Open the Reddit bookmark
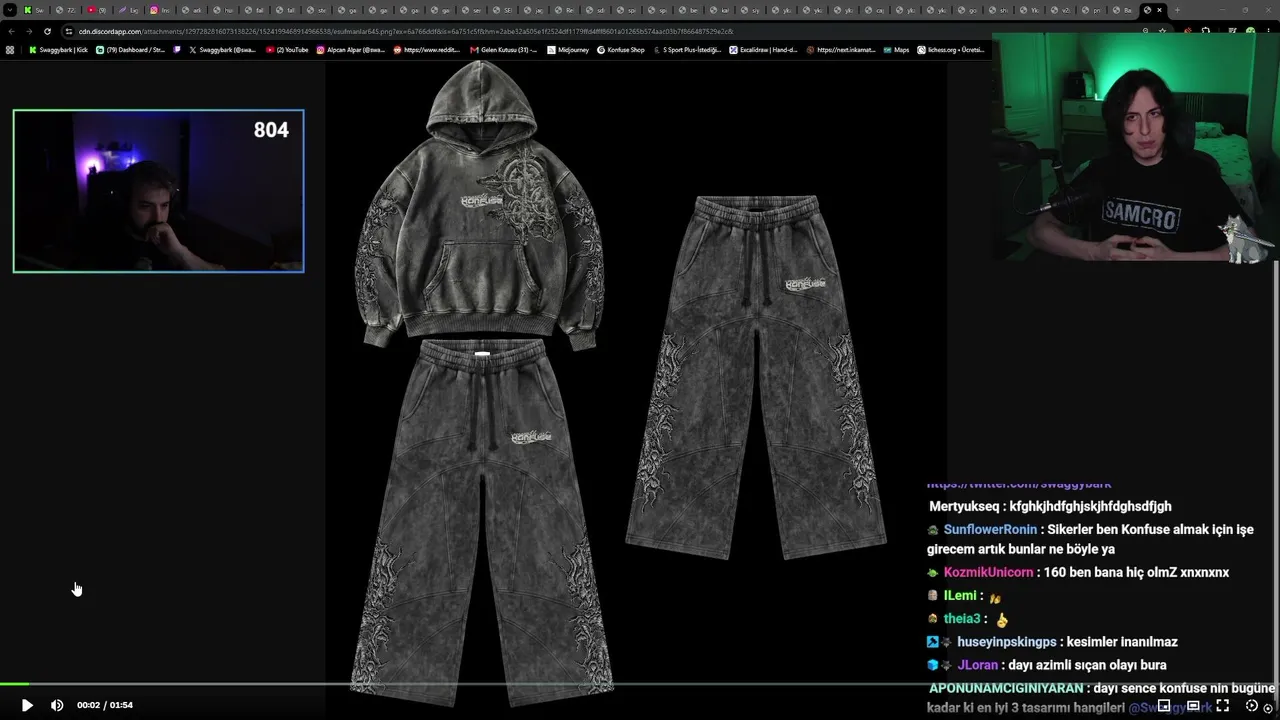Image resolution: width=1280 pixels, height=720 pixels. tap(427, 49)
